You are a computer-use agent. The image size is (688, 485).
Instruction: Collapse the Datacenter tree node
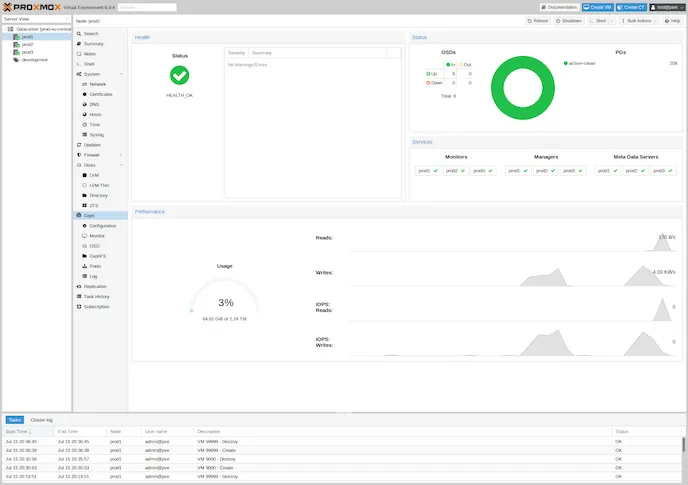coord(5,29)
